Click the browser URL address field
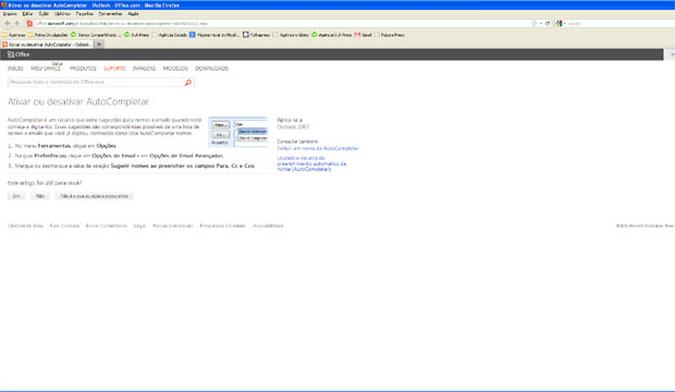 (282, 23)
